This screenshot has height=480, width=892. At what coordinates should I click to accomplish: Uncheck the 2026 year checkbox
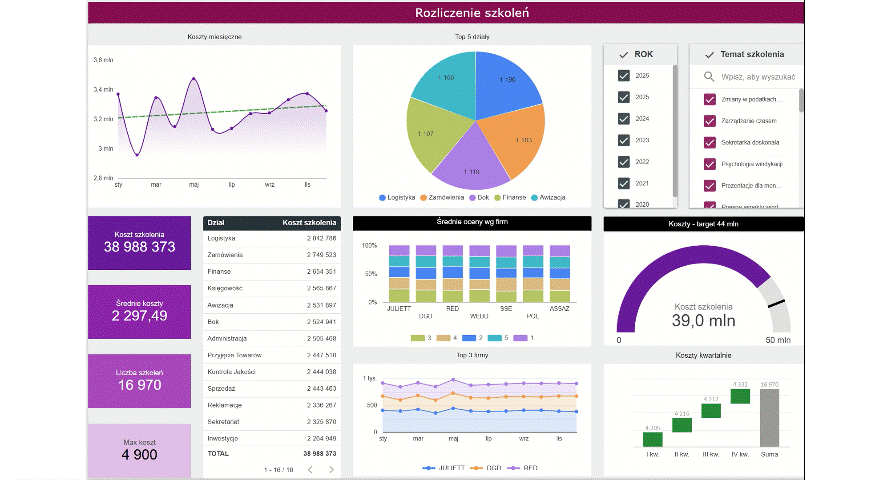point(624,76)
